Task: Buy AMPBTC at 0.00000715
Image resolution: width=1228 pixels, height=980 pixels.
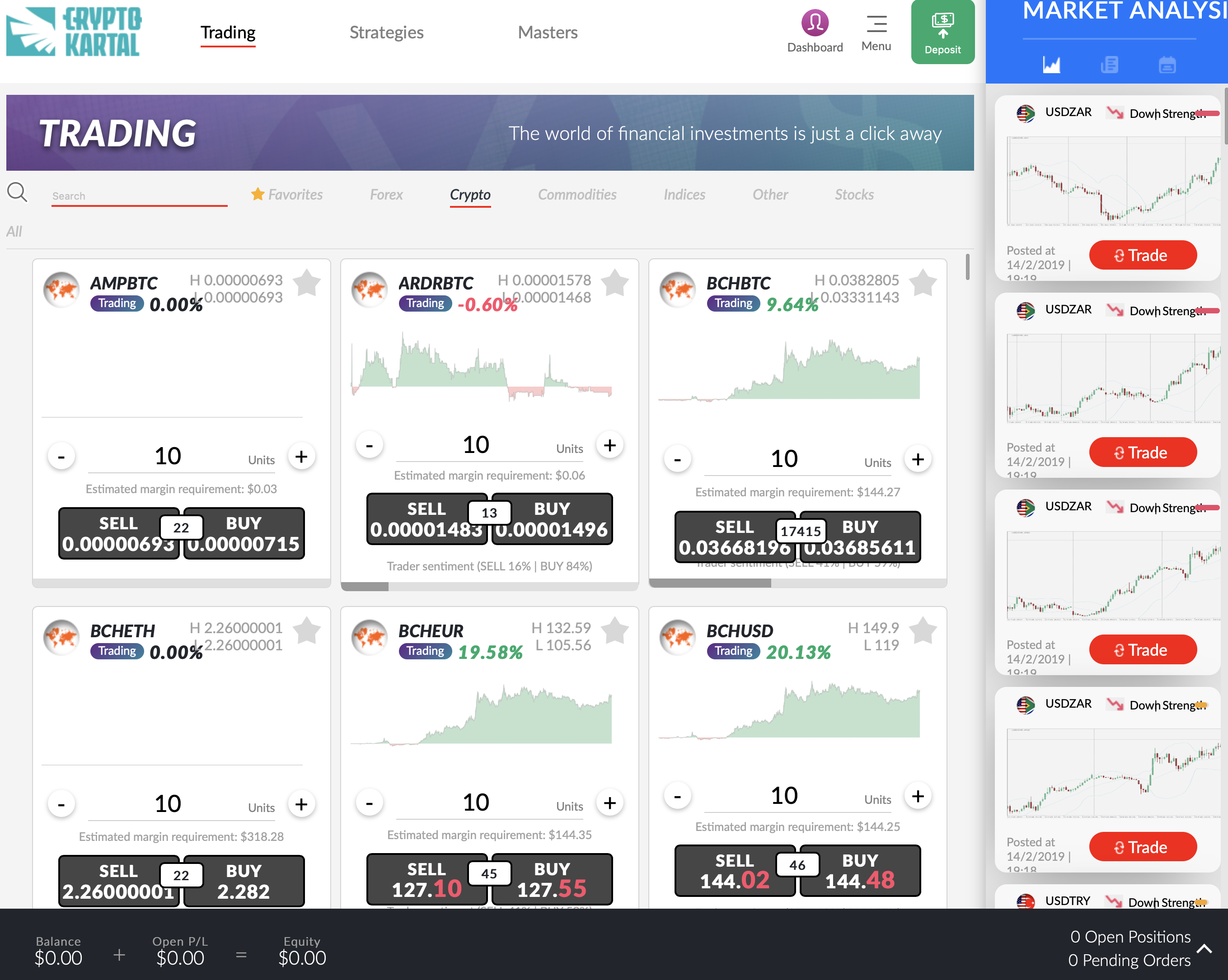Action: pos(244,533)
